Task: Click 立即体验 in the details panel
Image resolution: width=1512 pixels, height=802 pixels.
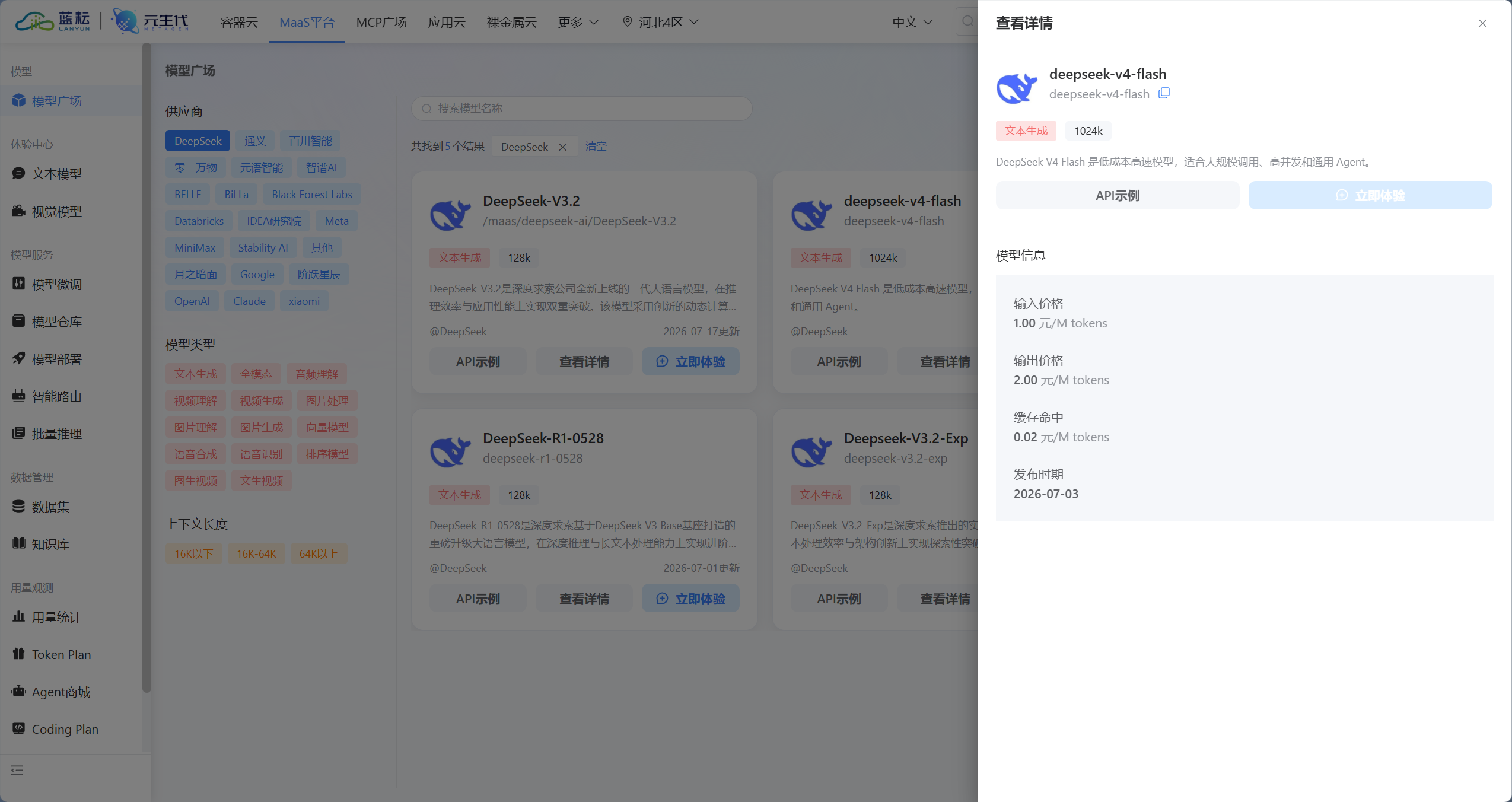Action: (x=1370, y=195)
